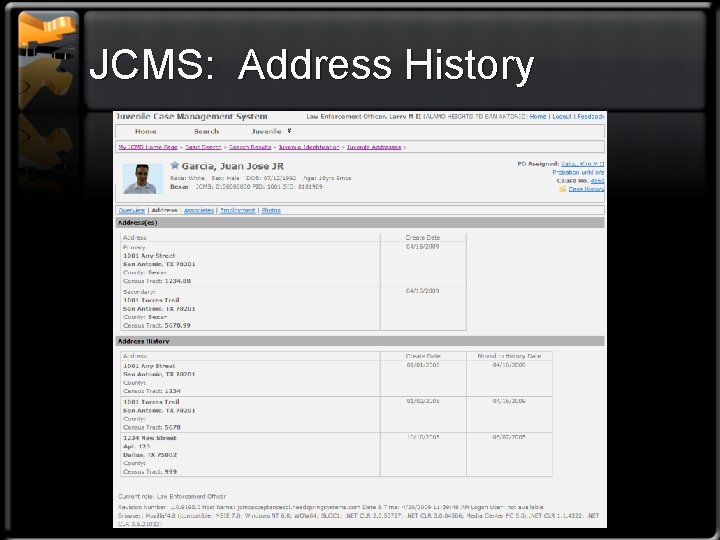Open the Home menu item
The image size is (720, 540).
click(146, 131)
